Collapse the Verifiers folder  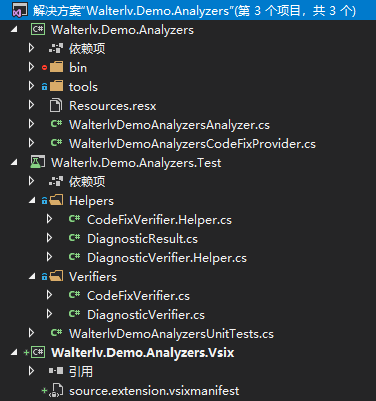pos(32,277)
